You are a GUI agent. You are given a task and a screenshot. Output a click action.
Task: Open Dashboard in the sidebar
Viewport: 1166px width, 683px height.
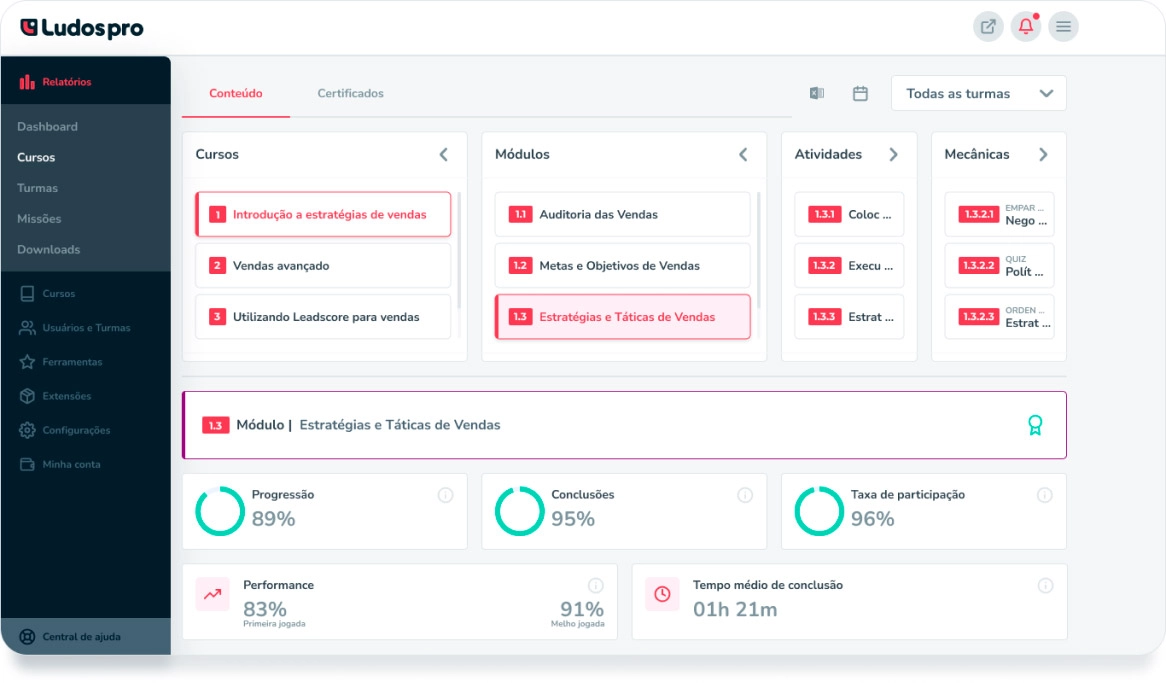[x=47, y=127]
